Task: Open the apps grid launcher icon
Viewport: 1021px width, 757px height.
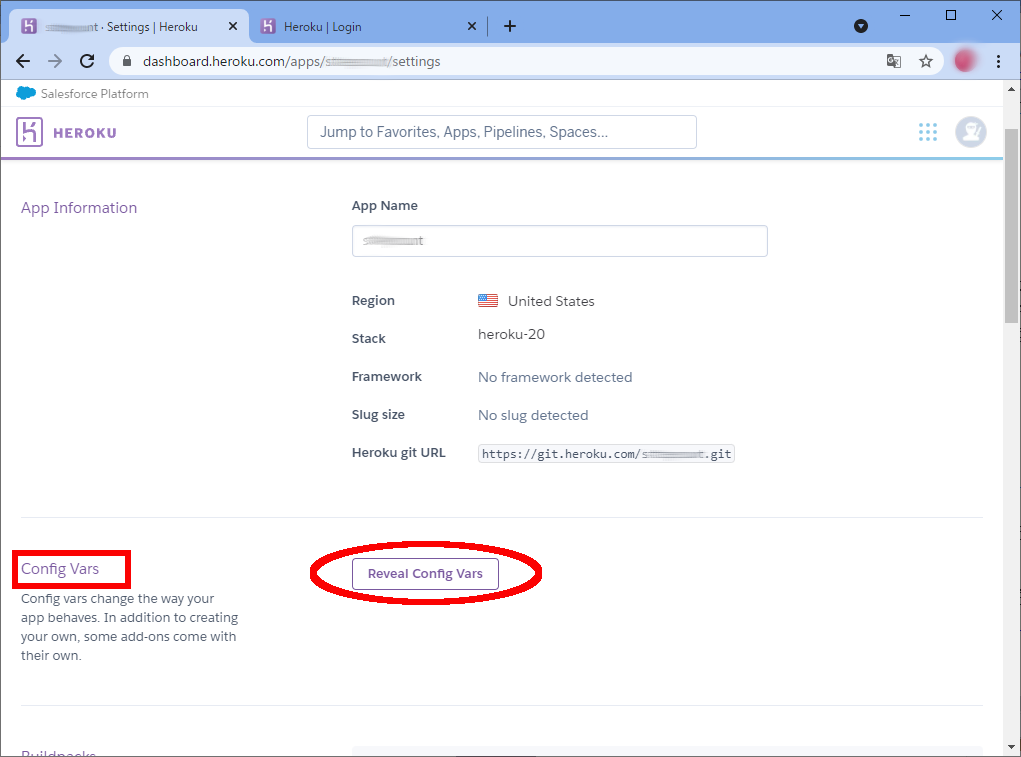Action: click(928, 132)
